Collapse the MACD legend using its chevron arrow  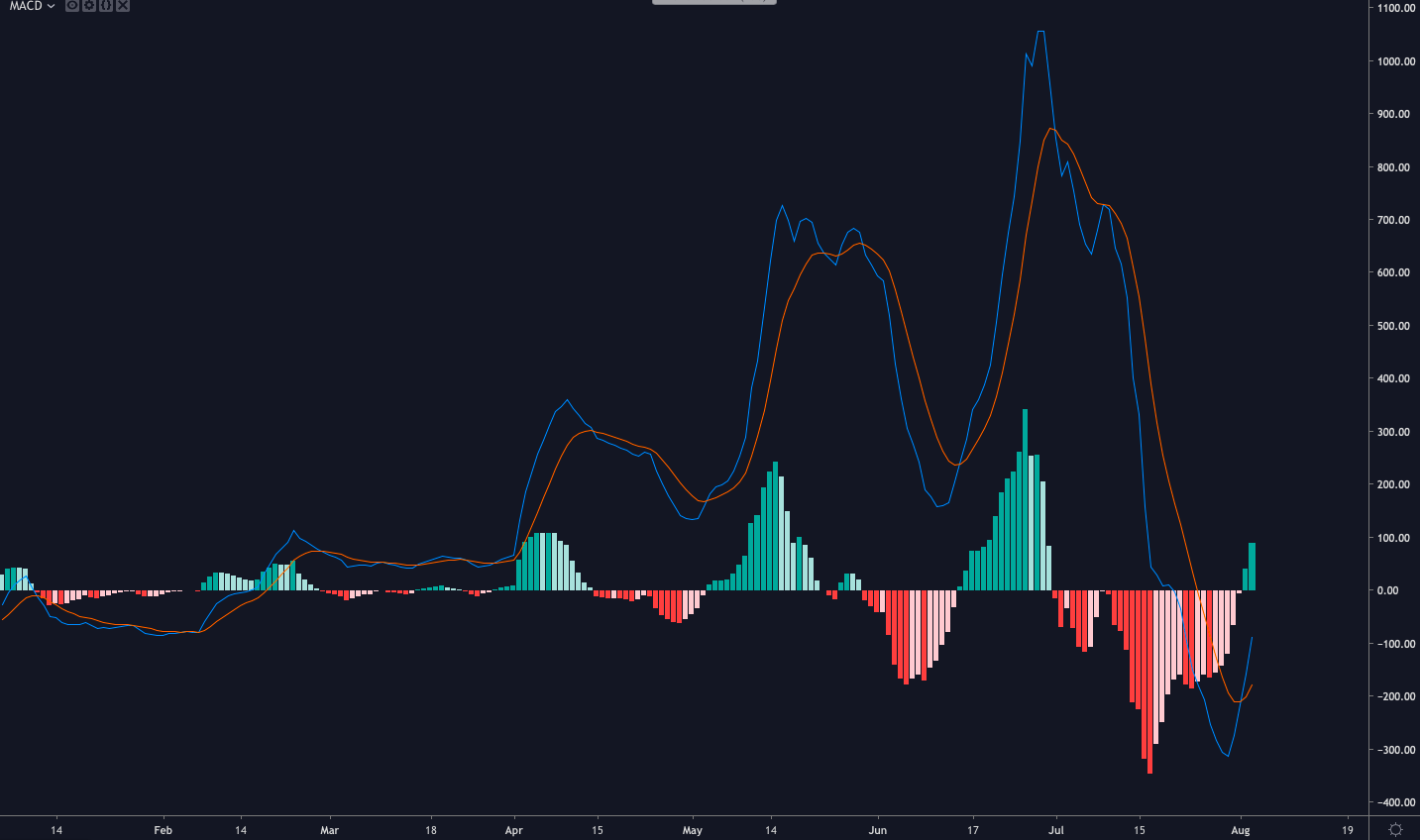click(52, 6)
